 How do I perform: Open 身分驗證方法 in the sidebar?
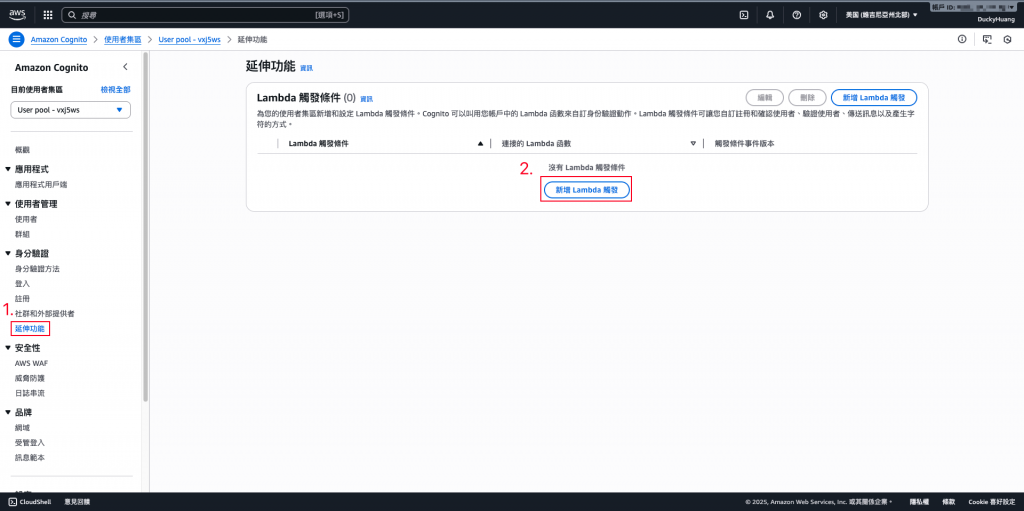coord(37,269)
